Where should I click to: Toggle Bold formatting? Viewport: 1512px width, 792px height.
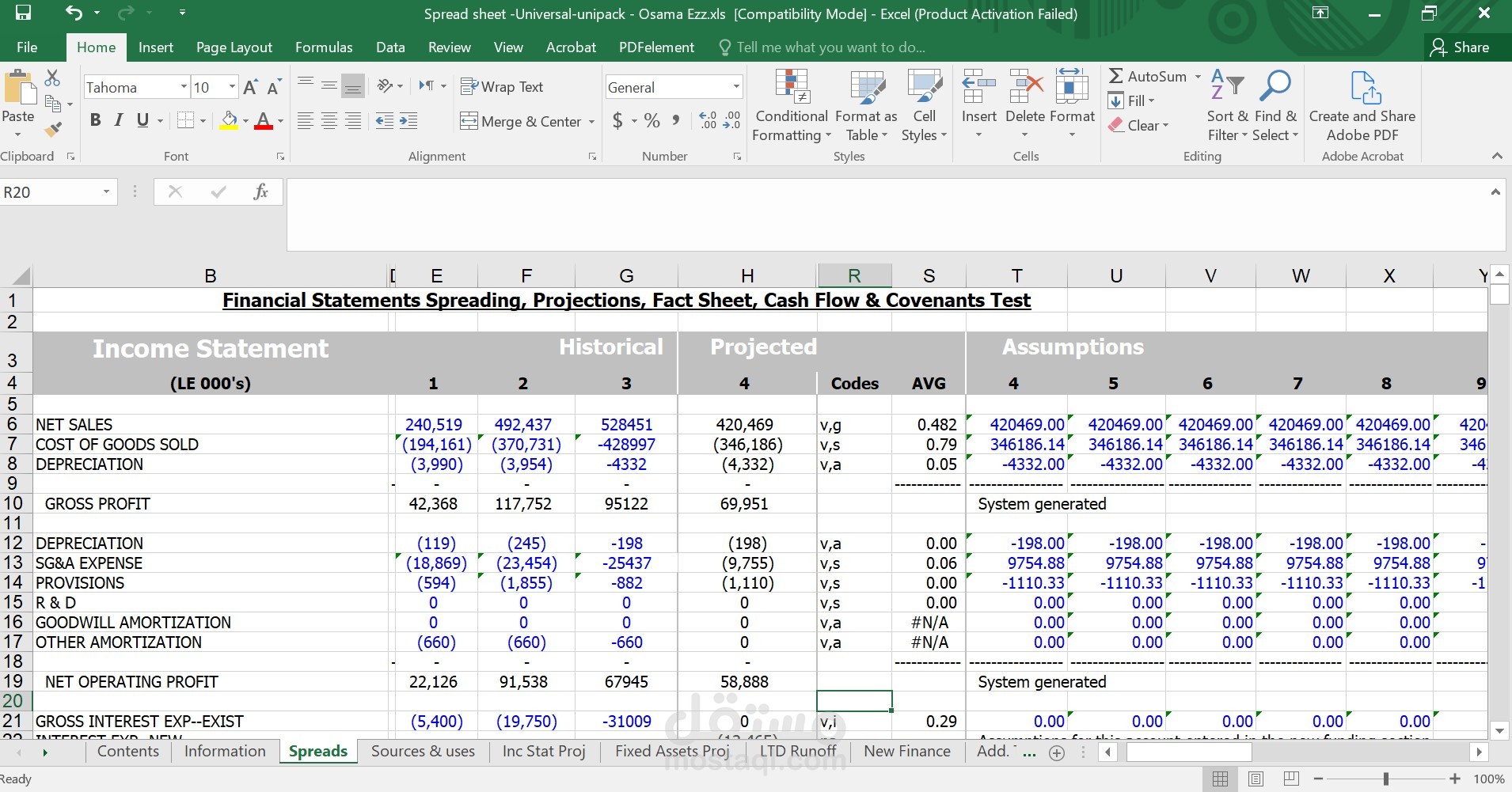(95, 120)
